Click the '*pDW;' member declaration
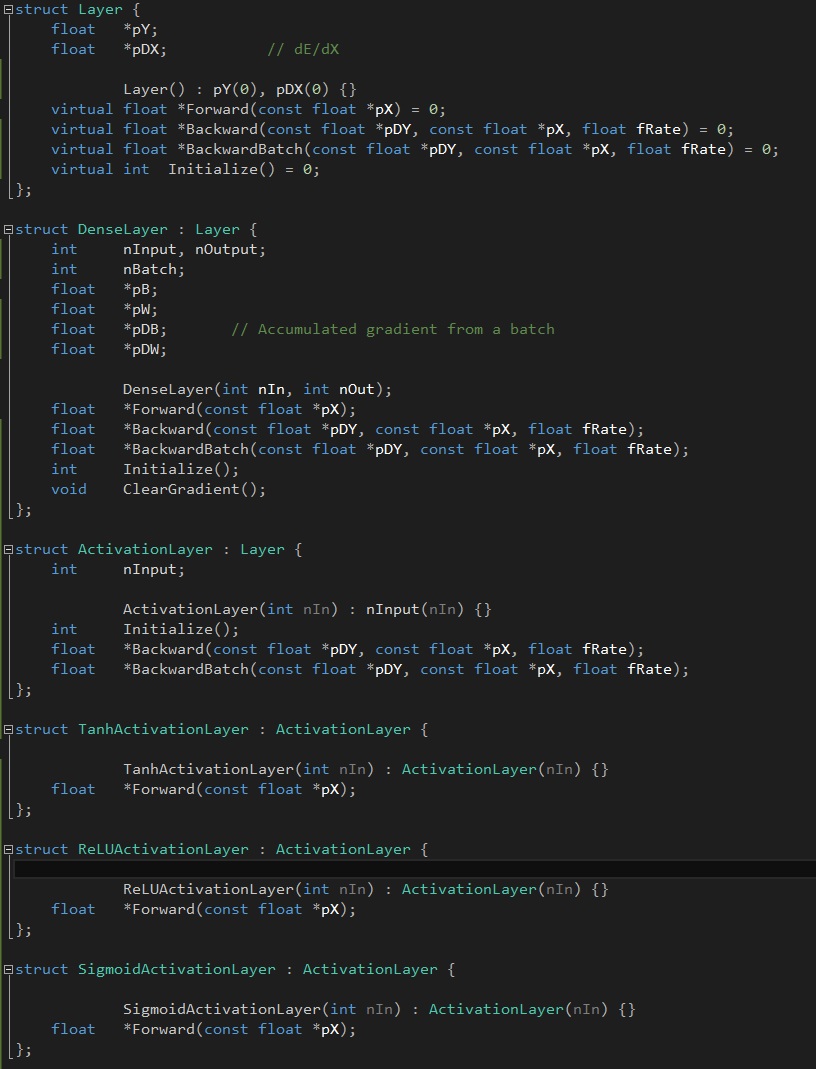Viewport: 816px width, 1069px height. pyautogui.click(x=145, y=349)
